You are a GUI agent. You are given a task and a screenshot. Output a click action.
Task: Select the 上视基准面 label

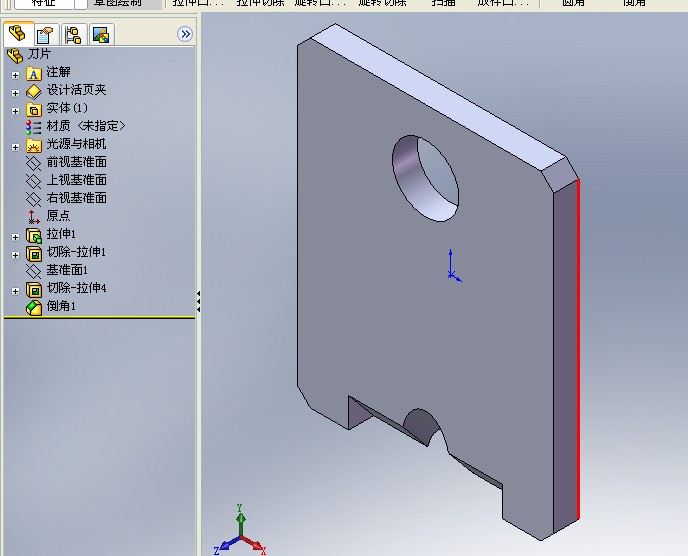pyautogui.click(x=77, y=180)
